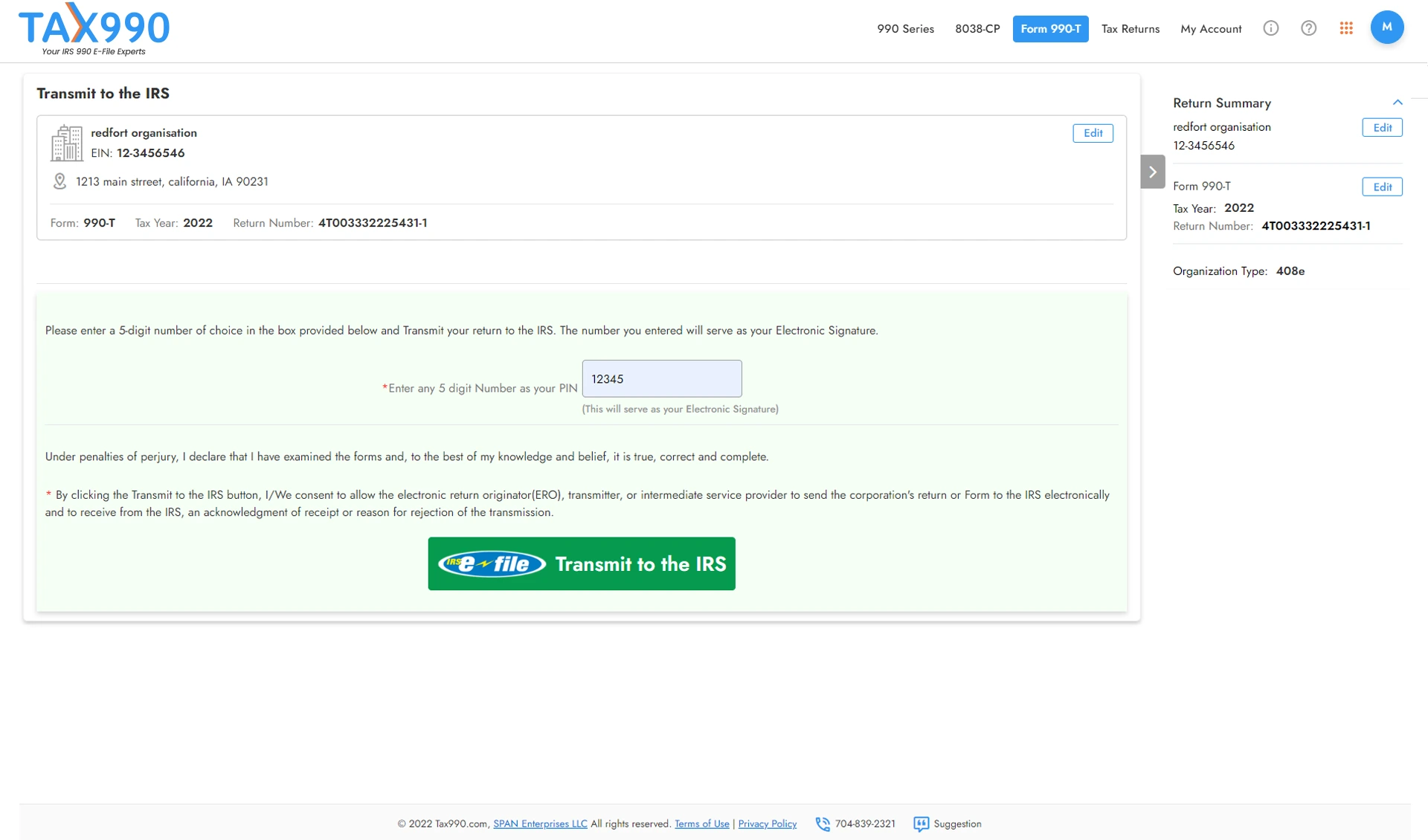
Task: Click the Edit button for redfort organisation
Action: pyautogui.click(x=1093, y=131)
